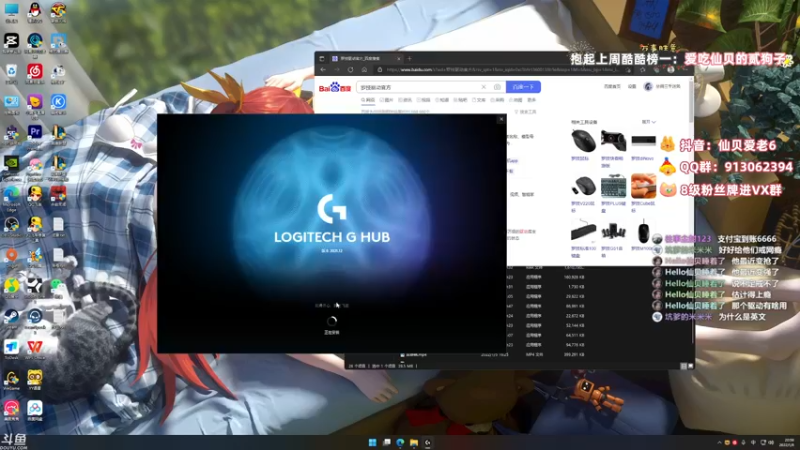
Task: Switch to the 视频 search category
Action: (x=423, y=100)
